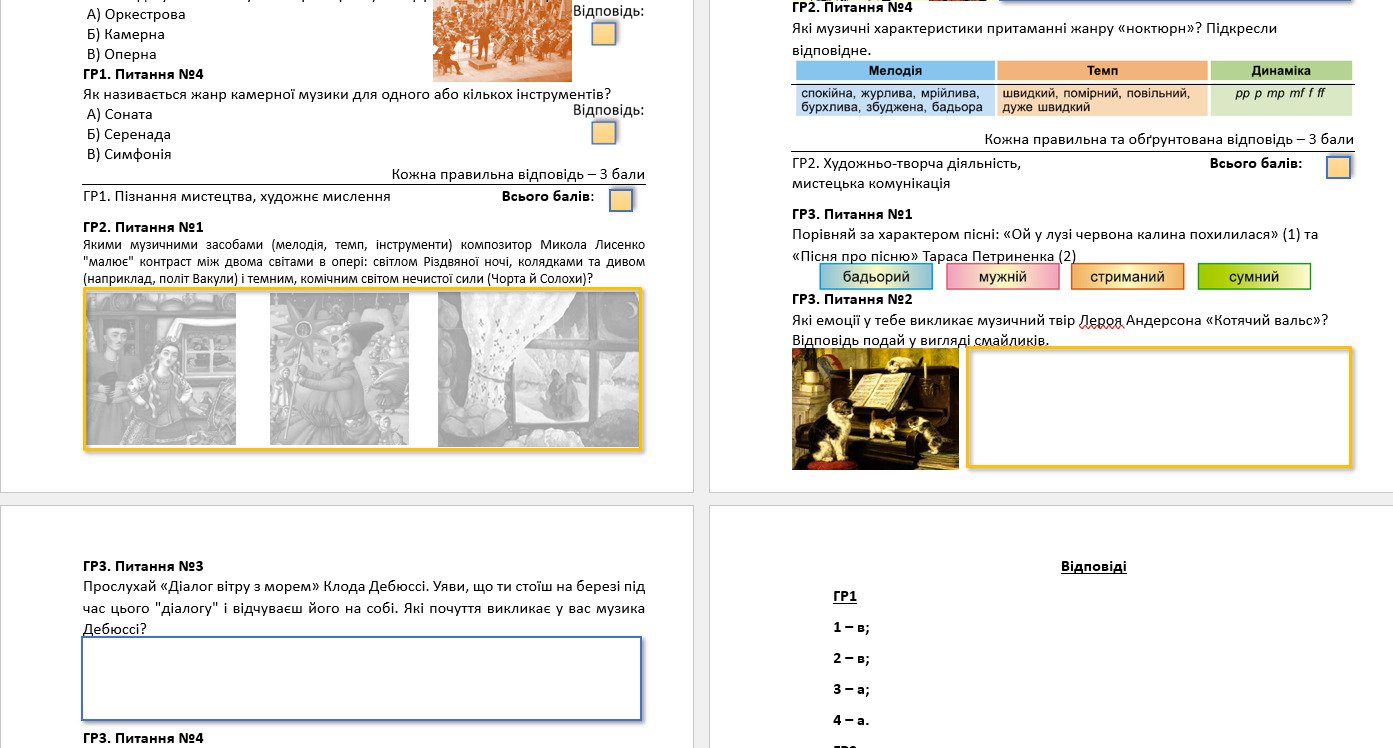The width and height of the screenshot is (1393, 748).
Task: Click the 'Динаміка' table header cell
Action: tap(1280, 71)
